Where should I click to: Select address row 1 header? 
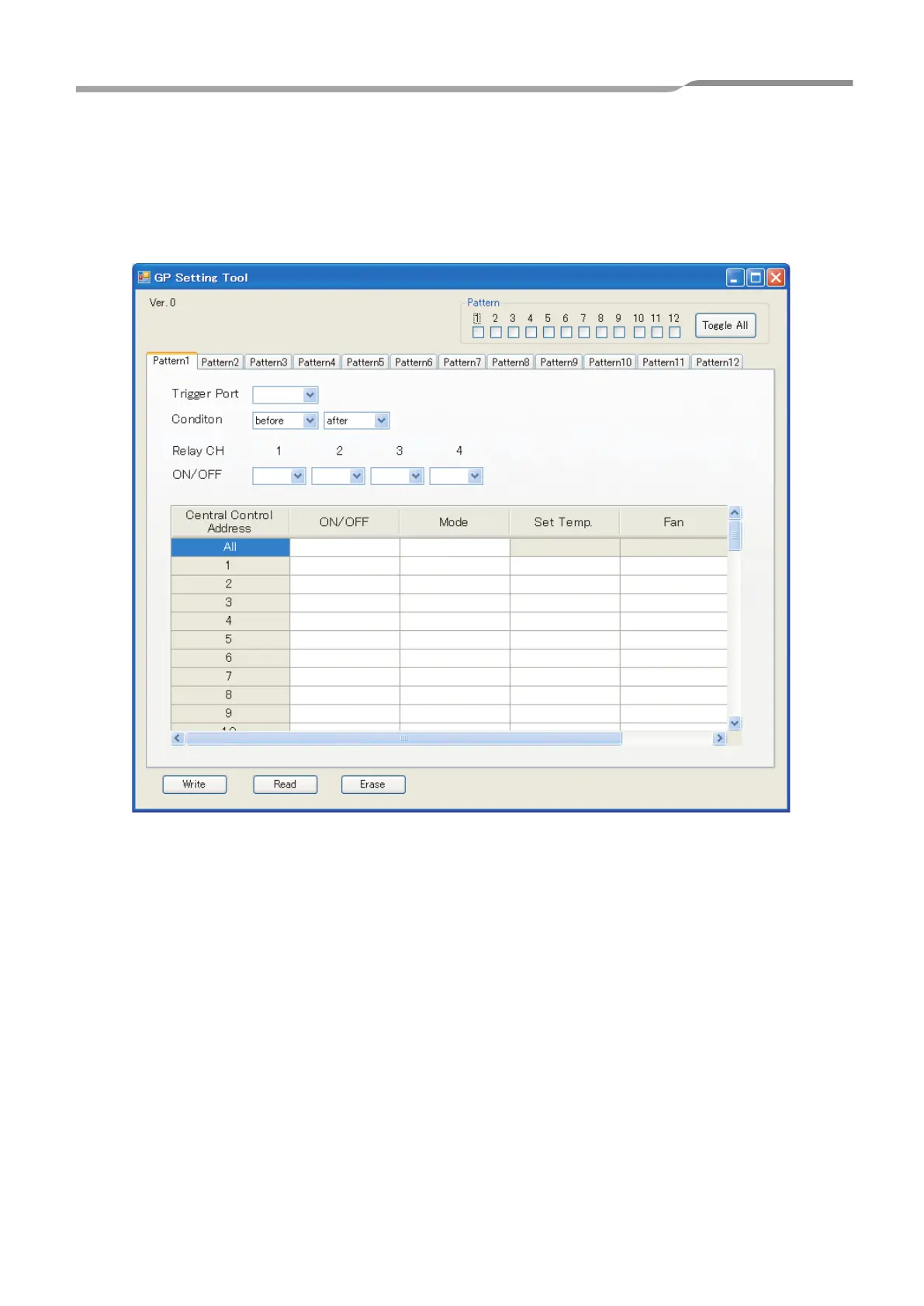tap(230, 566)
